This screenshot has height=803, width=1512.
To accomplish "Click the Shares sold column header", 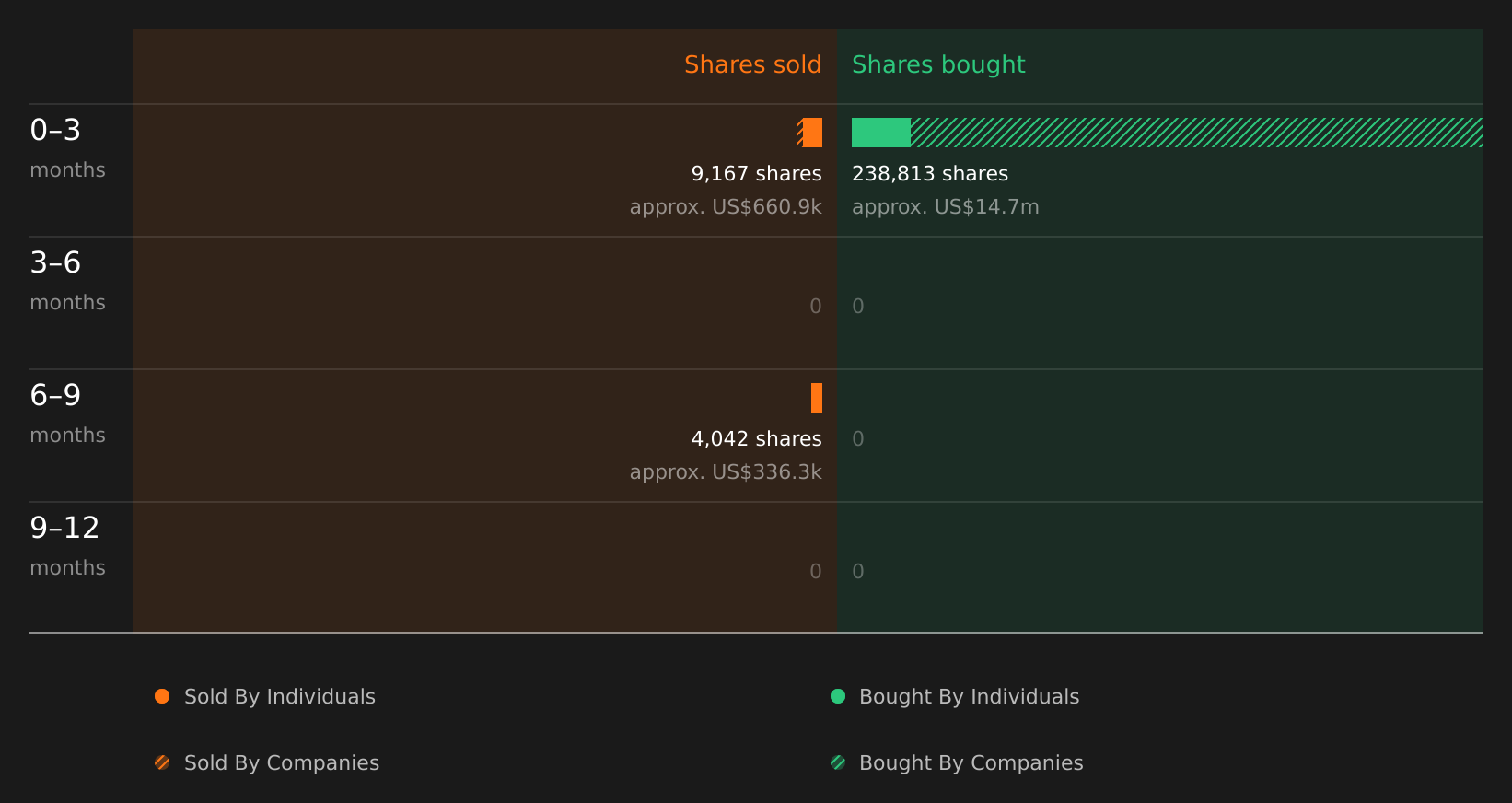I will (x=752, y=64).
